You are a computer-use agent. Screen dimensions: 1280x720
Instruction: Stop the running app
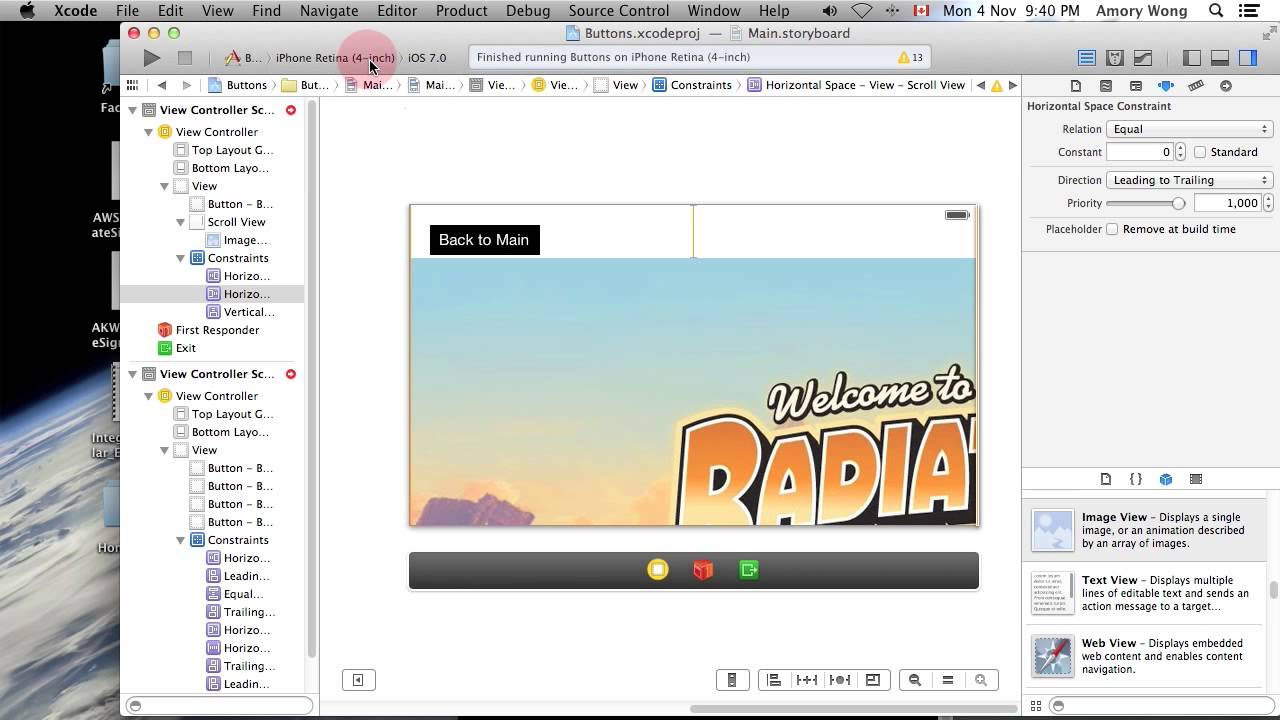185,58
